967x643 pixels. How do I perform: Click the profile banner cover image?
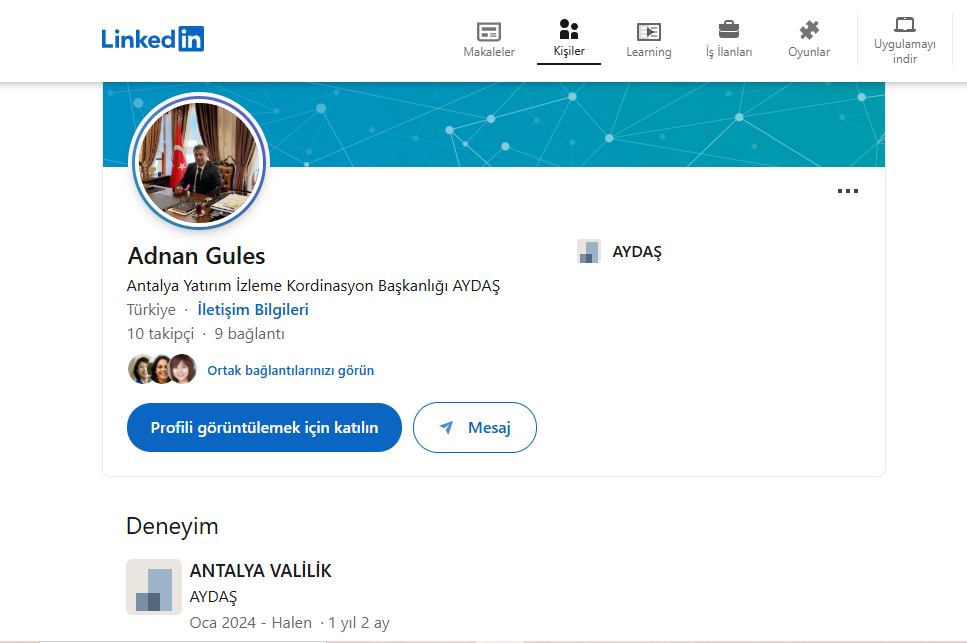pyautogui.click(x=600, y=125)
